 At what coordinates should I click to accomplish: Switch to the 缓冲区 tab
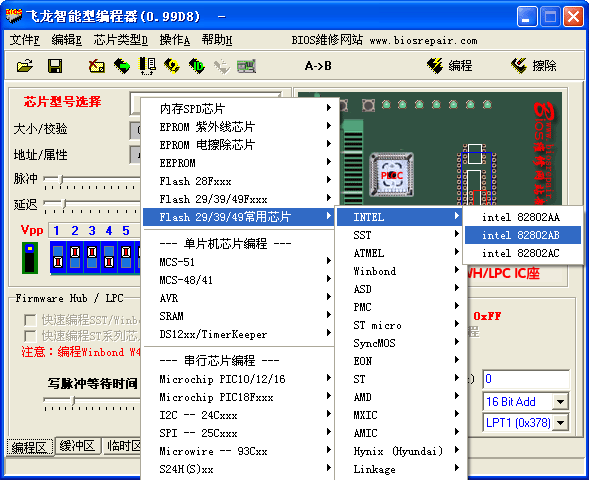(77, 446)
